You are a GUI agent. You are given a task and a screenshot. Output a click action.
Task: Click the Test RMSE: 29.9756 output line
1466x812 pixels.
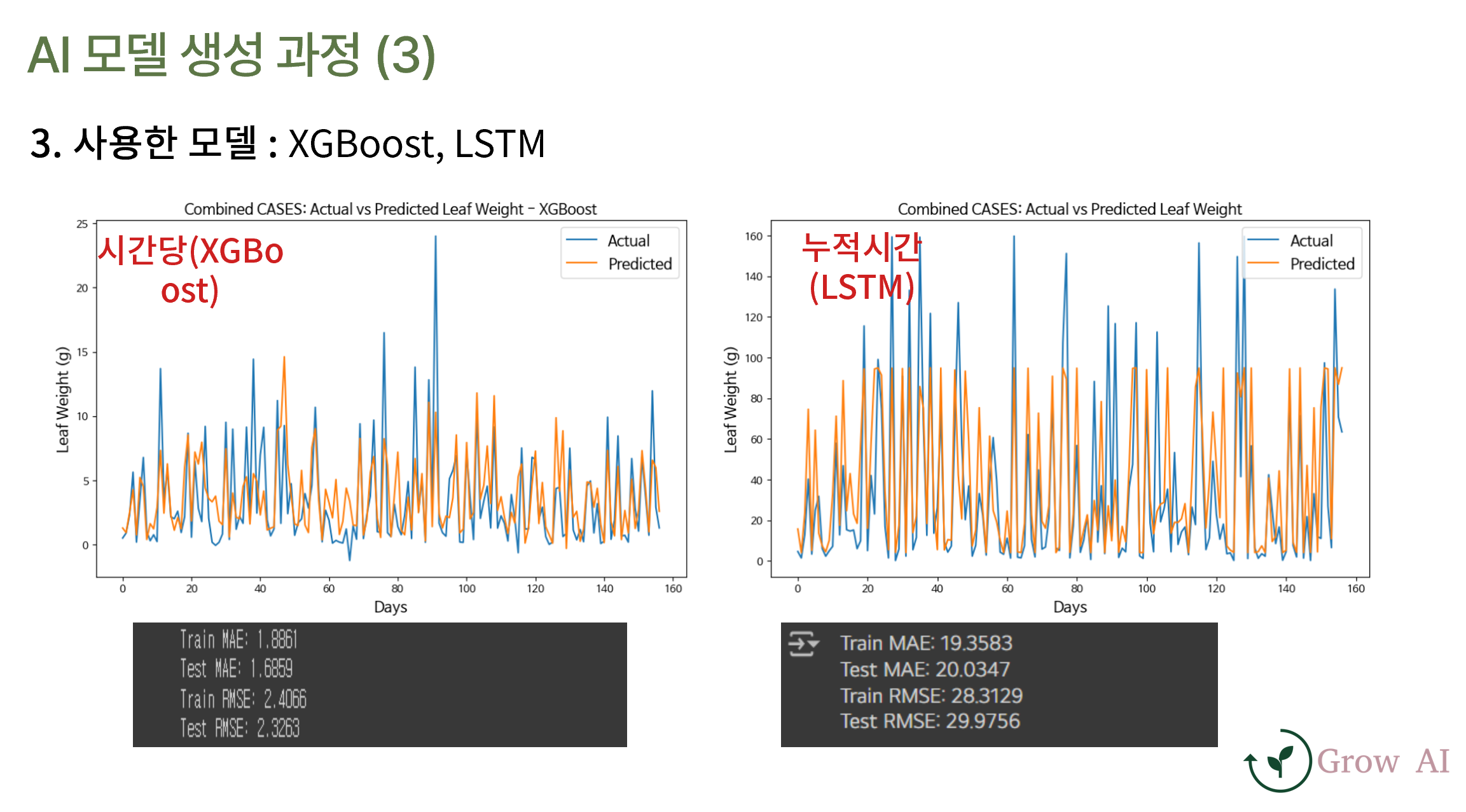pos(929,721)
